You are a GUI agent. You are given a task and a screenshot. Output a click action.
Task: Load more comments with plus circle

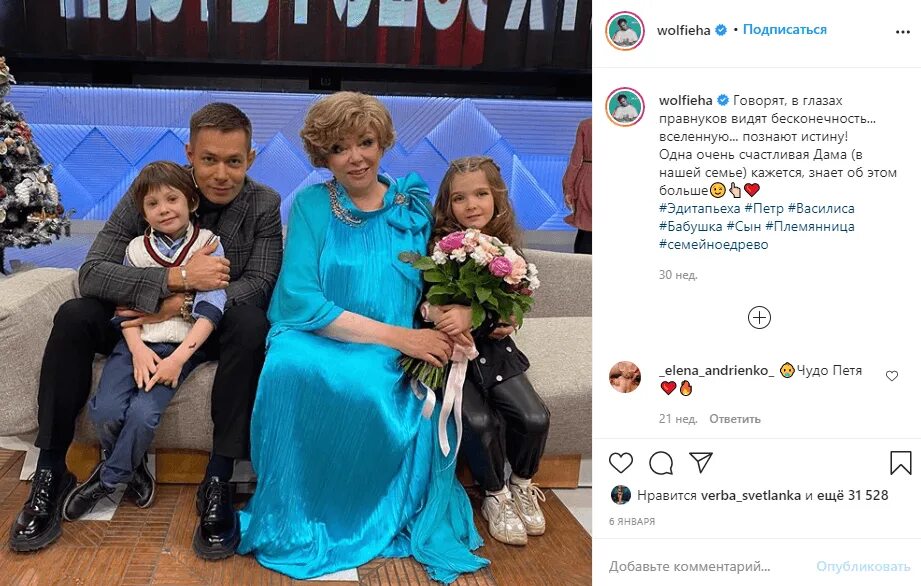(x=759, y=318)
